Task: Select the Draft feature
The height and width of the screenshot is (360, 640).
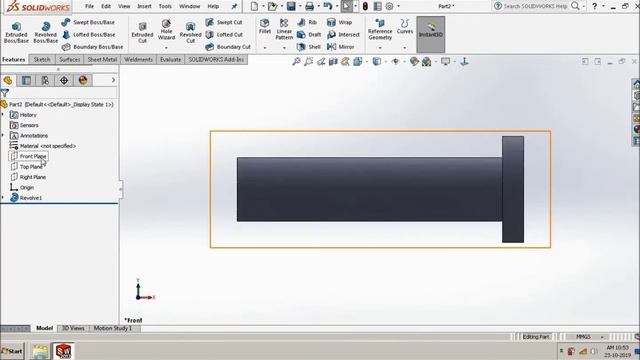Action: [x=309, y=35]
